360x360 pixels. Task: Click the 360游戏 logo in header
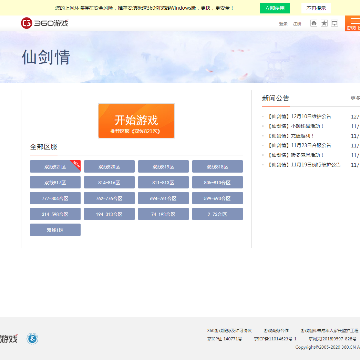pyautogui.click(x=45, y=23)
